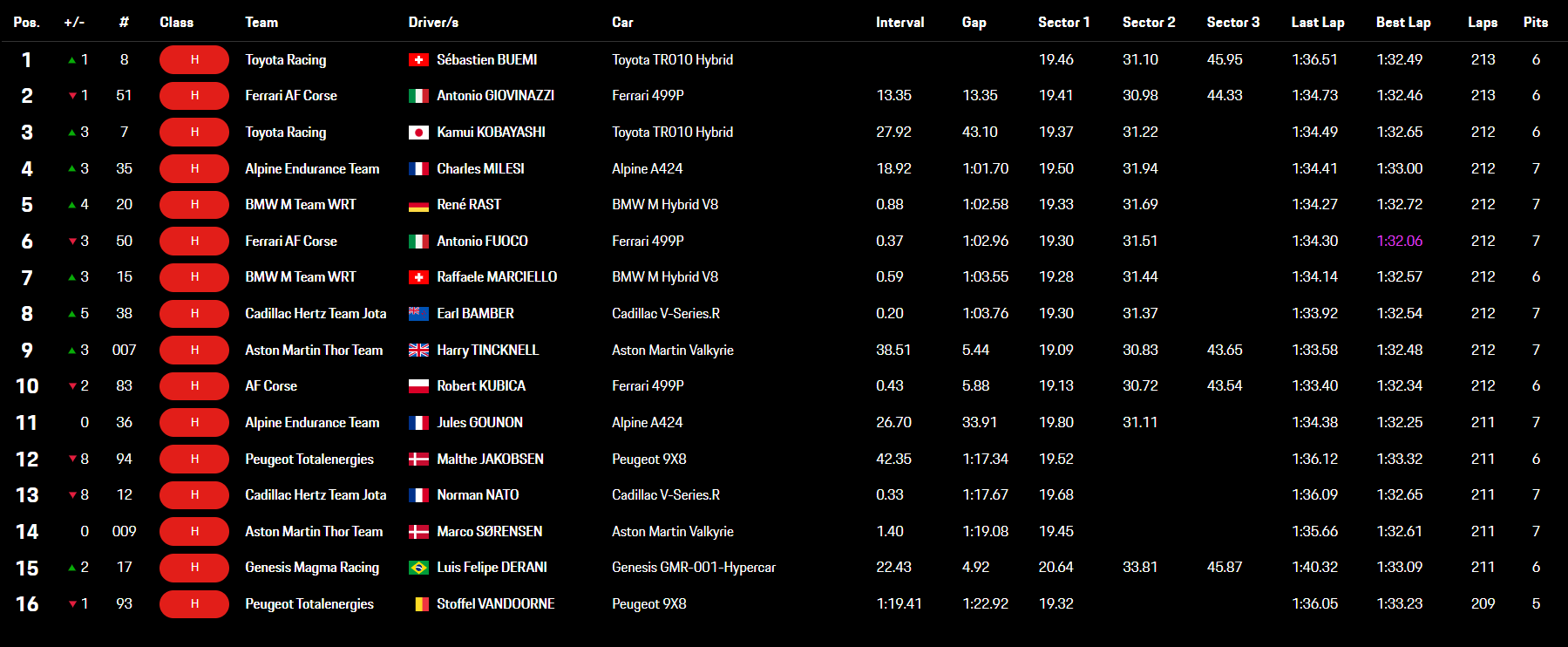Click the Swiss flag next to Sébastien BUEMI
The height and width of the screenshot is (647, 1568).
[x=418, y=60]
